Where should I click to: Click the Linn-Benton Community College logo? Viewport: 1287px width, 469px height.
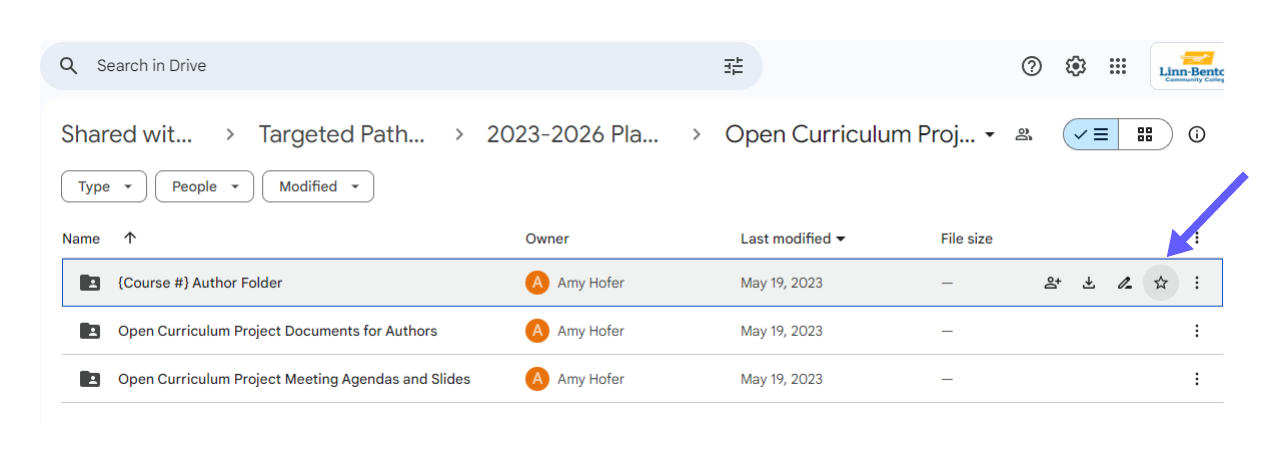point(1188,66)
